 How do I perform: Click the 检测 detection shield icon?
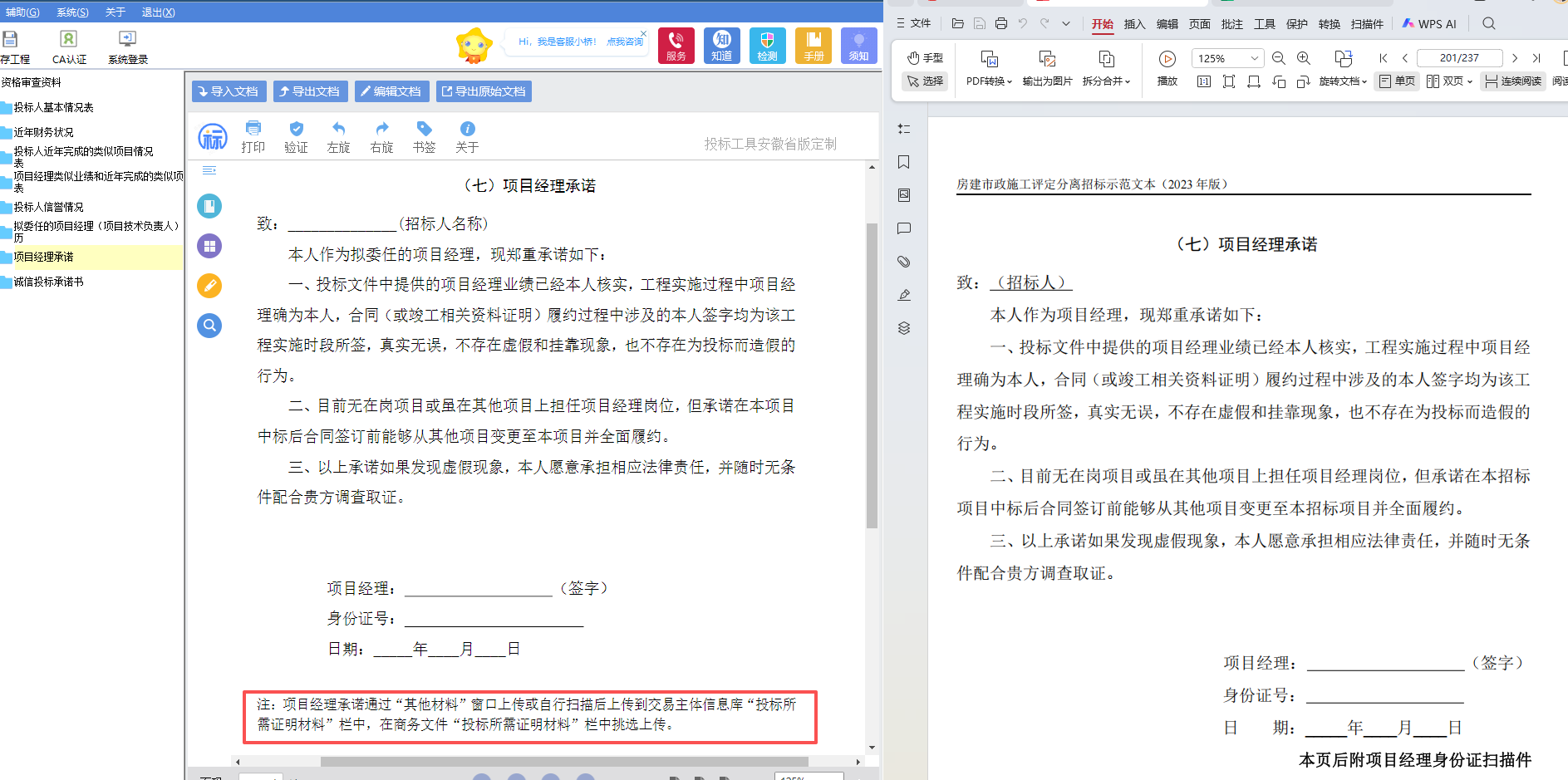[767, 45]
